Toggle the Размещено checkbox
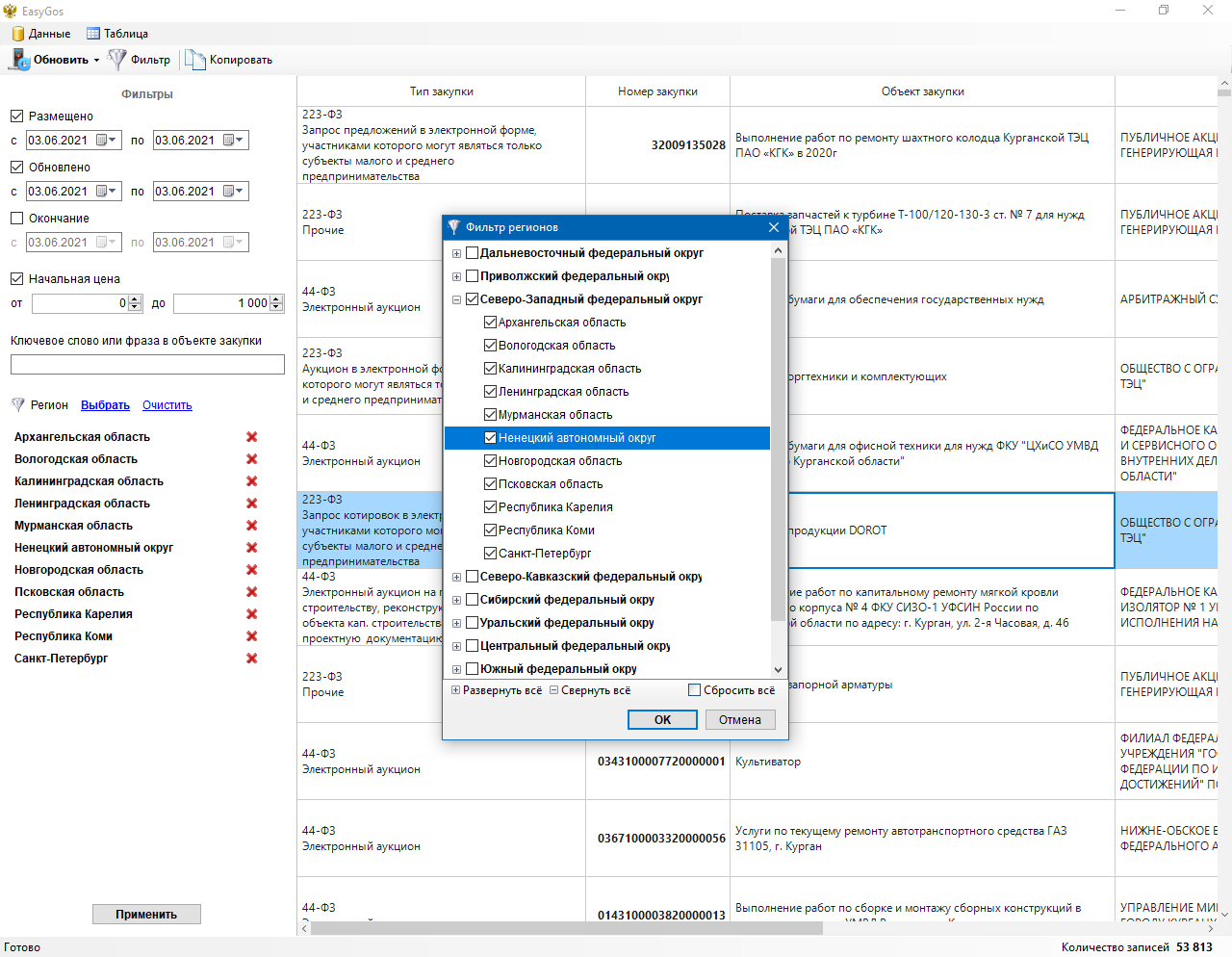Viewport: 1232px width, 957px height. point(16,116)
